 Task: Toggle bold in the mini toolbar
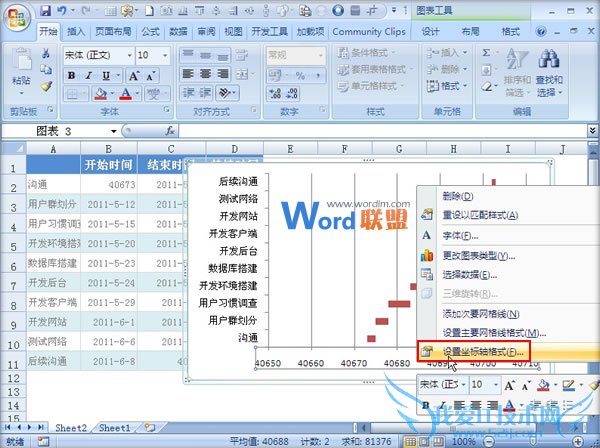point(426,405)
